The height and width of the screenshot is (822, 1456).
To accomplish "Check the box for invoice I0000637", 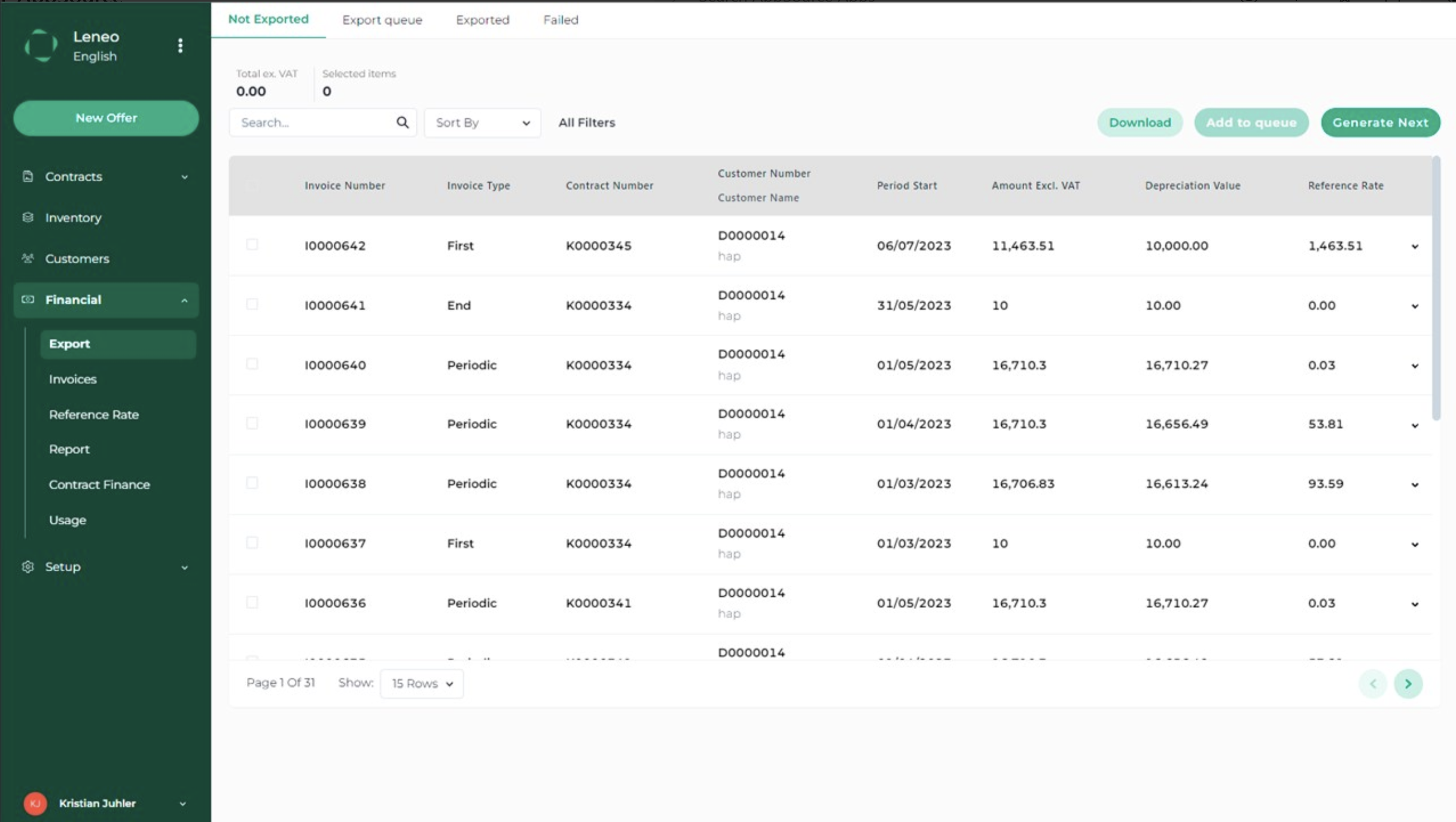I will pyautogui.click(x=252, y=543).
